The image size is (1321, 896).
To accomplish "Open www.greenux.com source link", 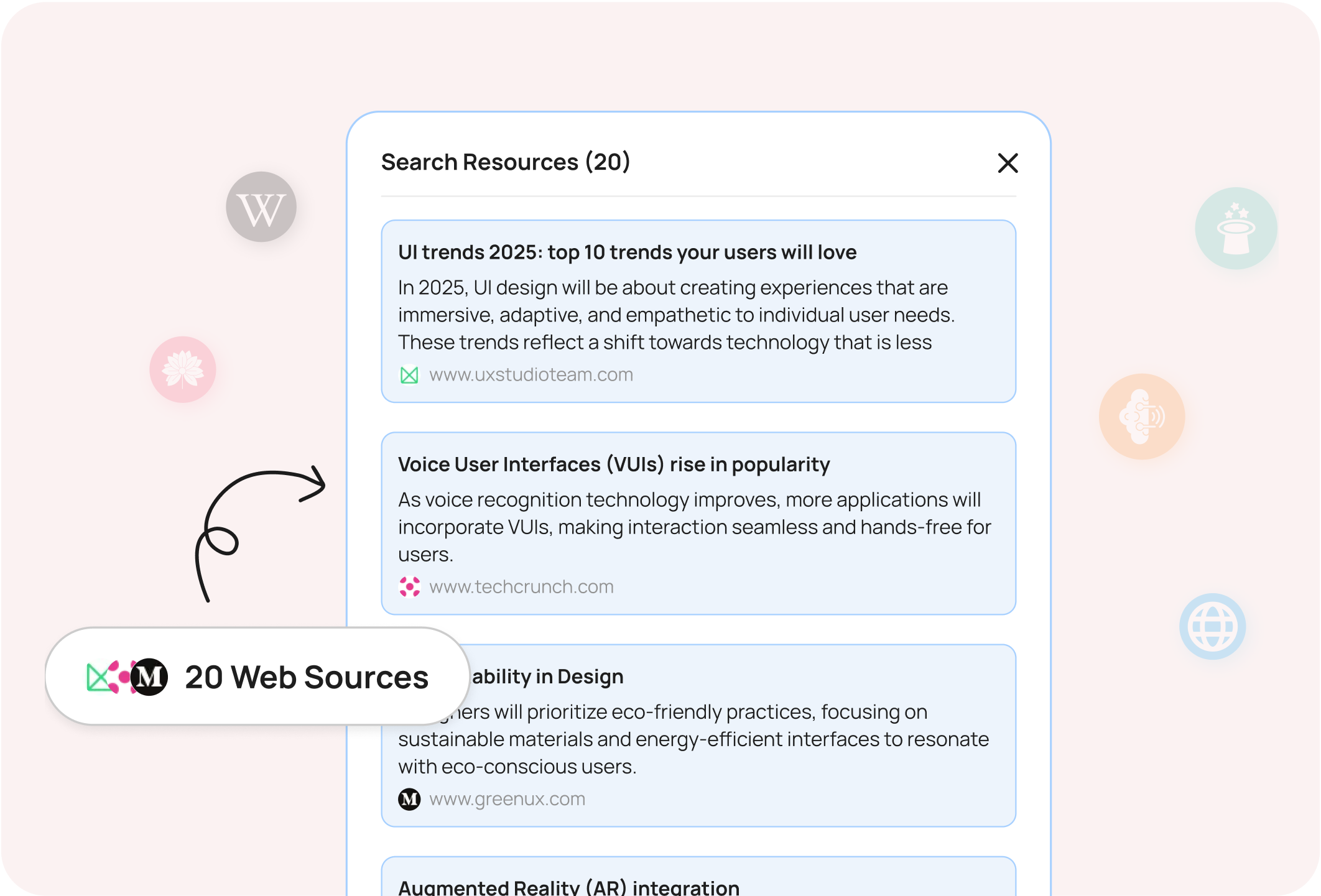I will point(507,799).
